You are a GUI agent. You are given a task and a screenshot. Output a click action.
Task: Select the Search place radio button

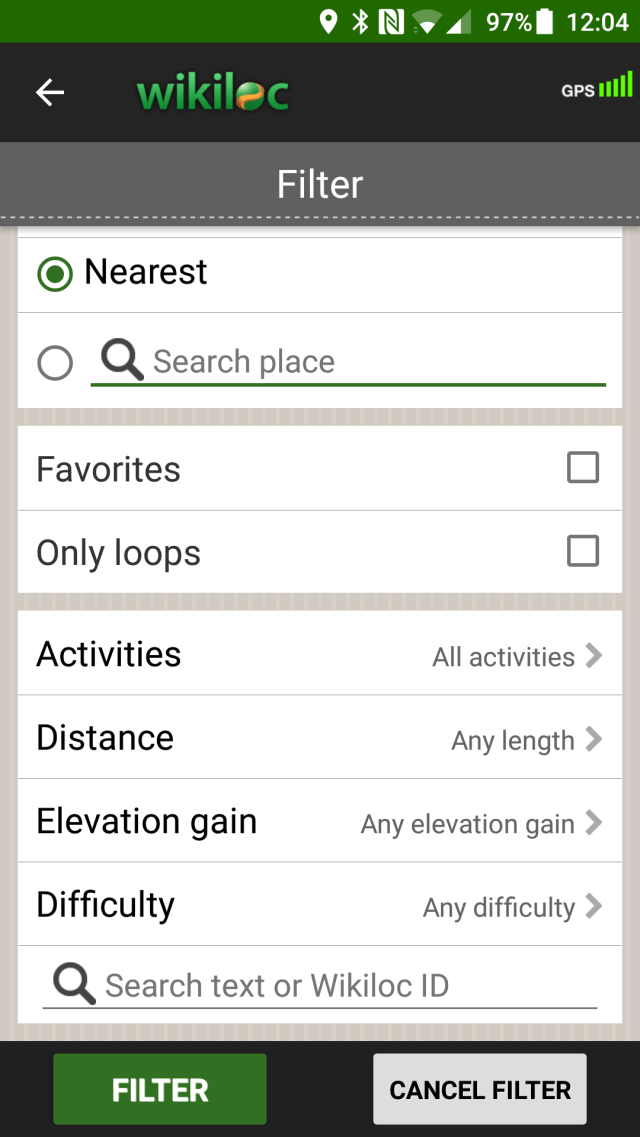[x=55, y=363]
